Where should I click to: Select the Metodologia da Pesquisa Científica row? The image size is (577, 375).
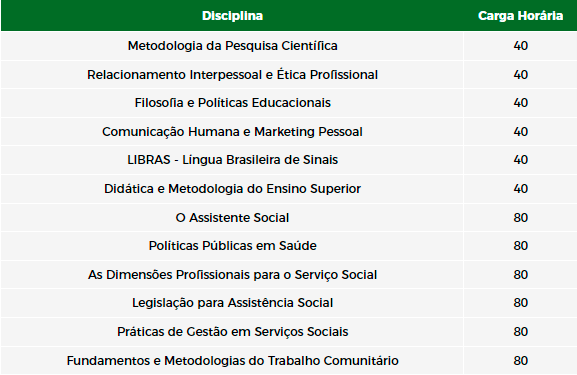[x=288, y=46]
